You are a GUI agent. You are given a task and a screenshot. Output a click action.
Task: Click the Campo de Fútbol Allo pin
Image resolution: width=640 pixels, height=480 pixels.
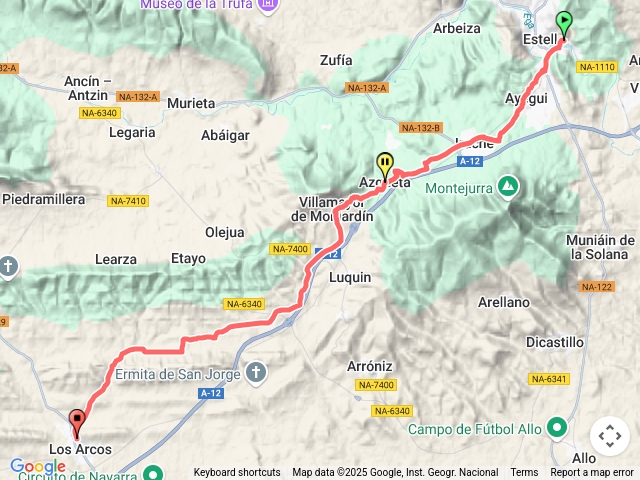[x=557, y=429]
